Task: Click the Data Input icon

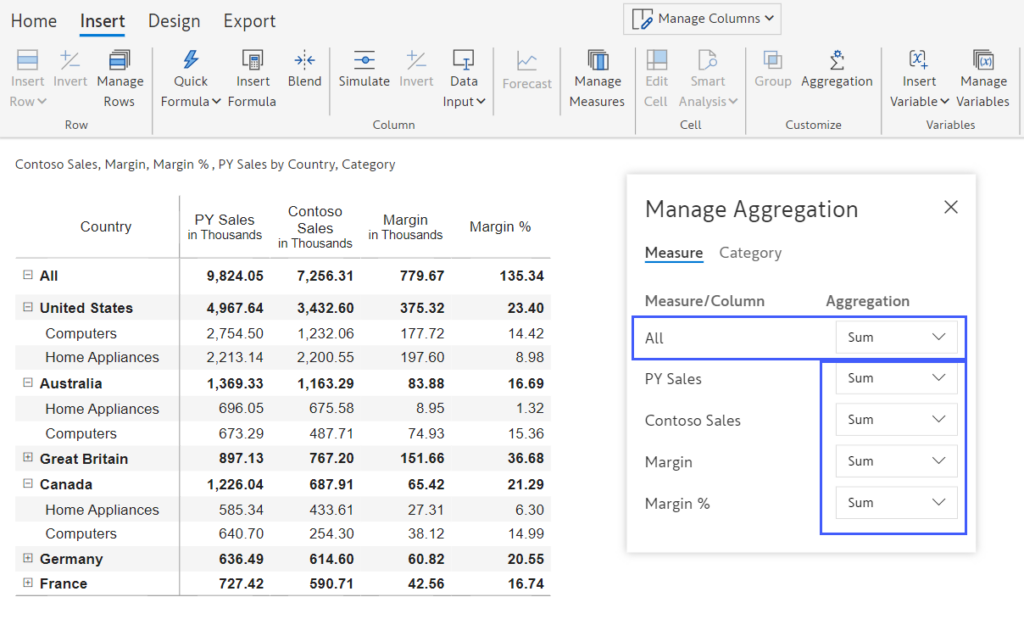Action: [464, 60]
